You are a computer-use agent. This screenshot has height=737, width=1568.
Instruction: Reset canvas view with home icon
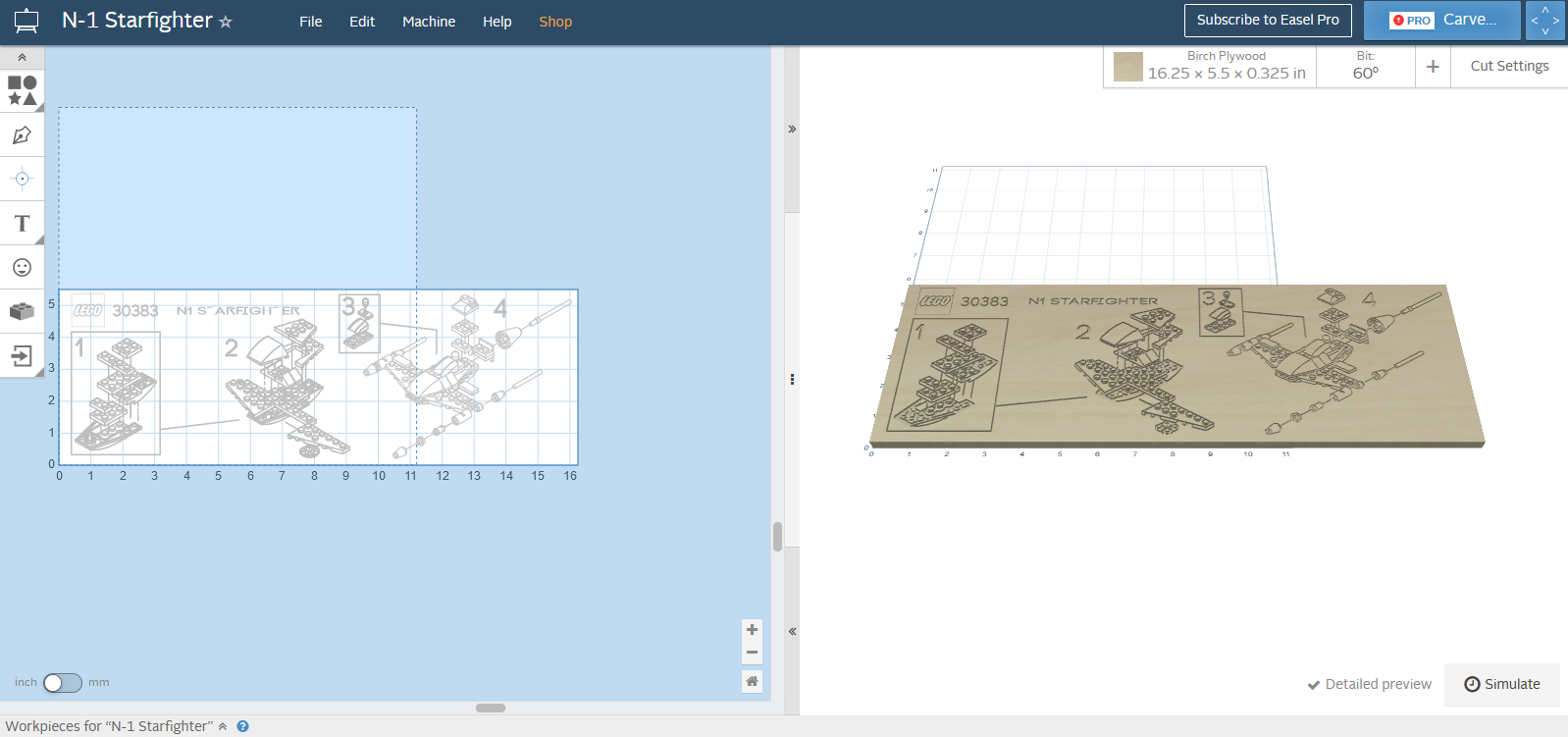[x=752, y=681]
